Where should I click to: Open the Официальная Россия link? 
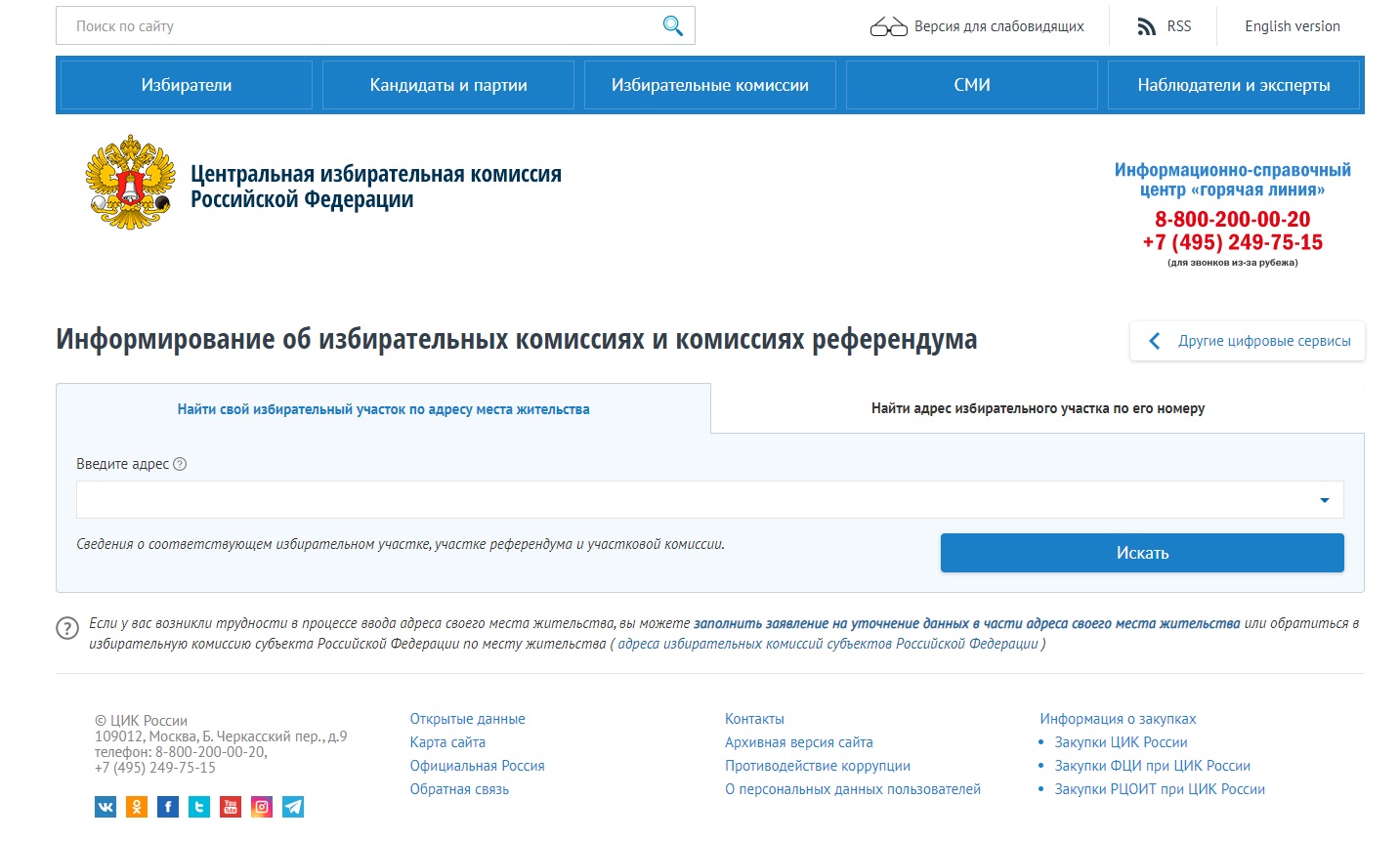tap(477, 766)
